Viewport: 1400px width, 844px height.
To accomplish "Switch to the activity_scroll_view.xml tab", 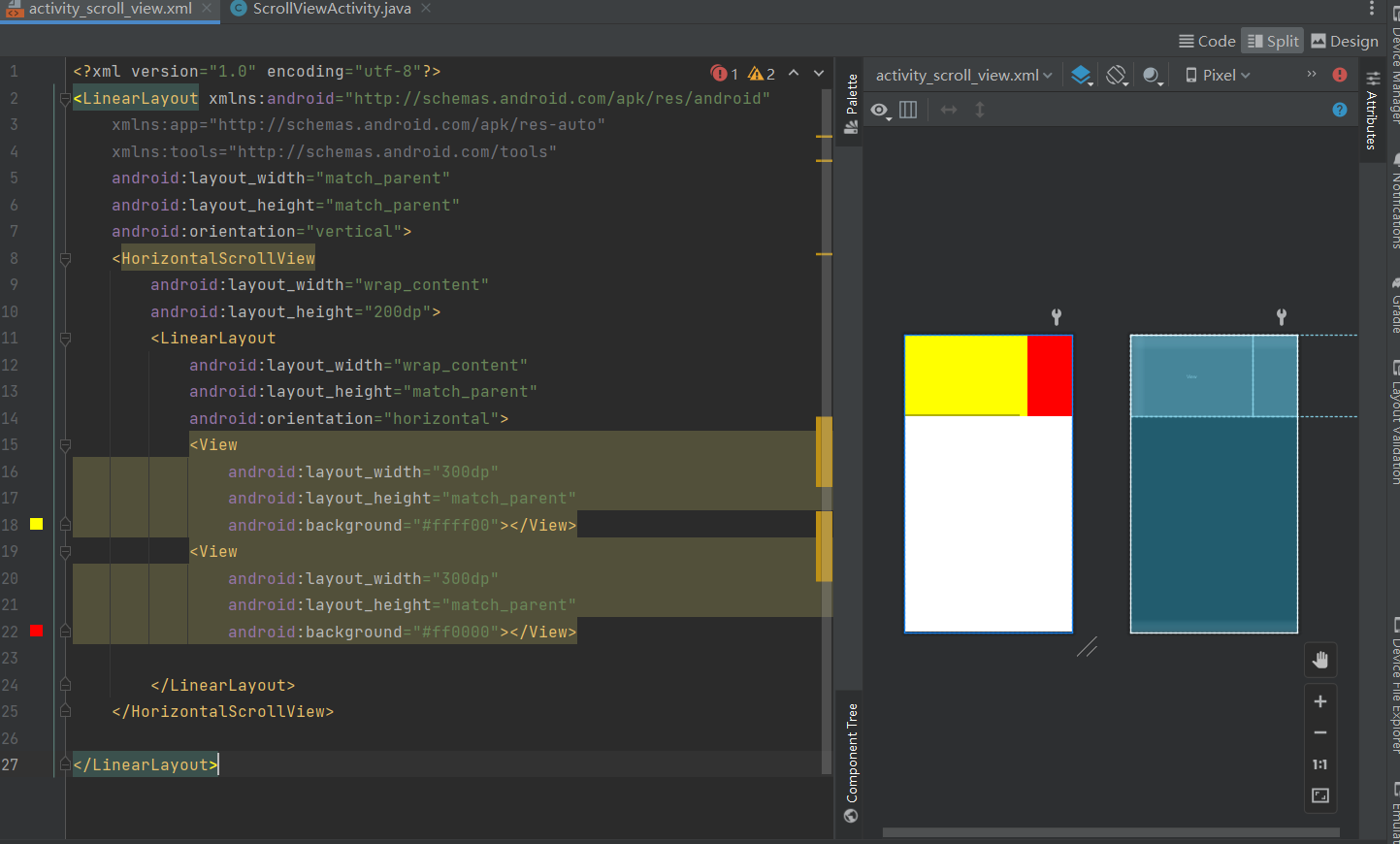I will pos(109,9).
